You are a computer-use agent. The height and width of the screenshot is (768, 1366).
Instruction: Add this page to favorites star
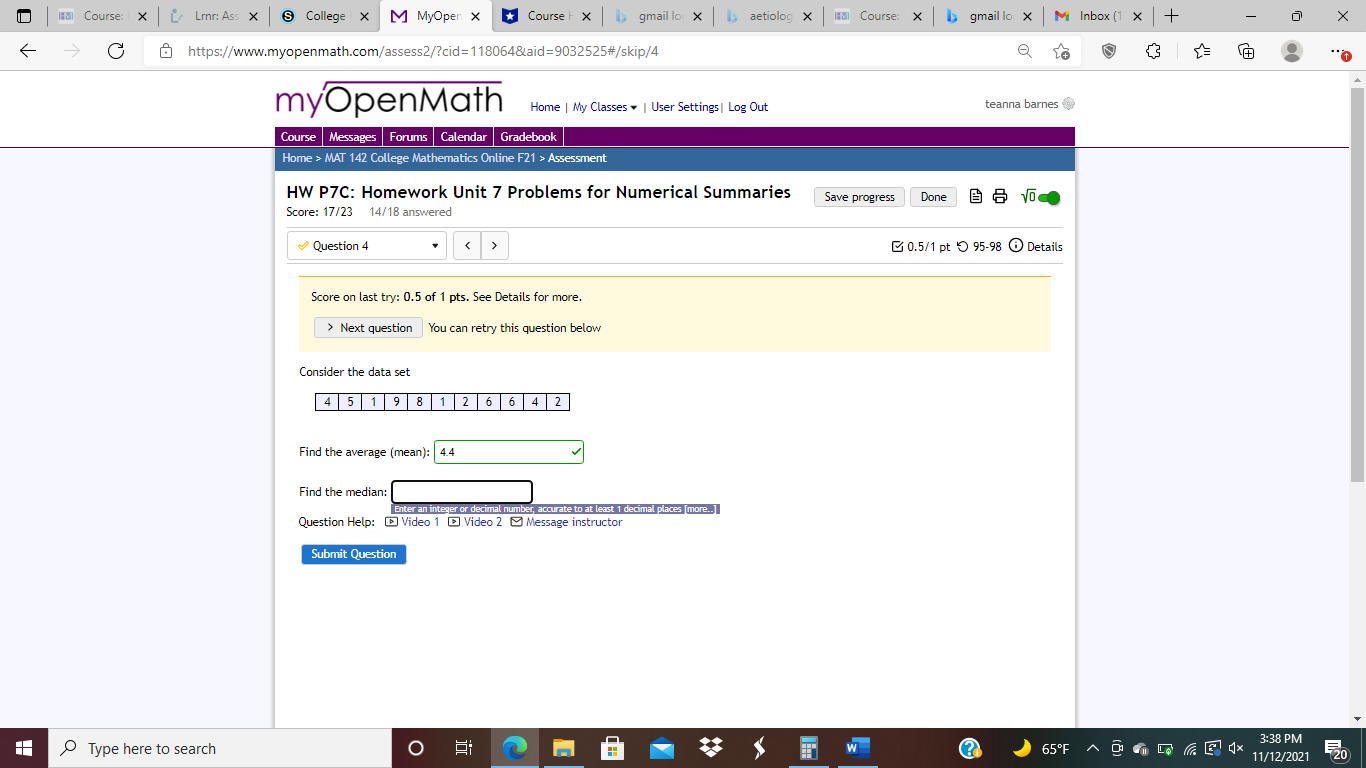tap(1061, 51)
